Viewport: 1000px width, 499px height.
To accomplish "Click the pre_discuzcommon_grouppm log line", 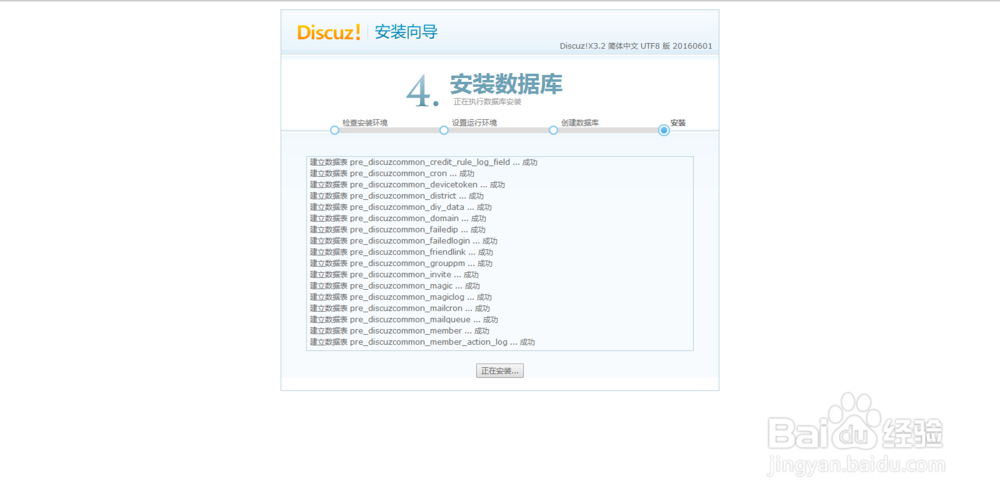I will point(401,264).
